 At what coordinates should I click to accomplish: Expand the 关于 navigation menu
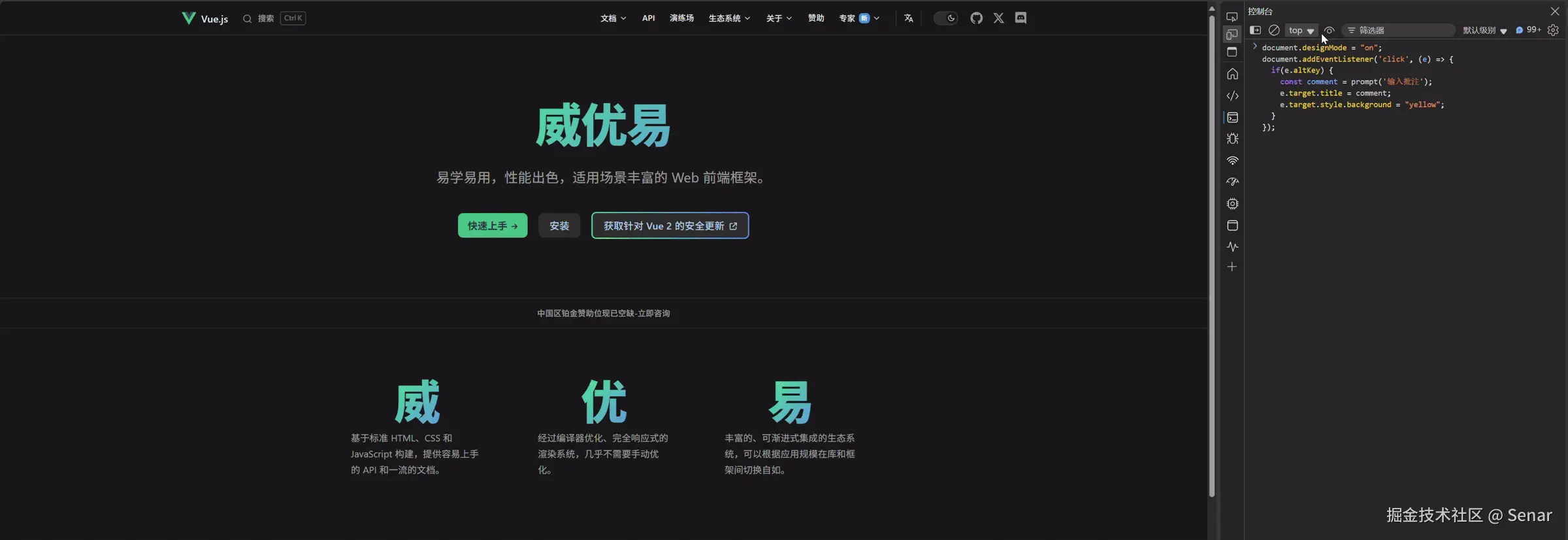point(779,18)
